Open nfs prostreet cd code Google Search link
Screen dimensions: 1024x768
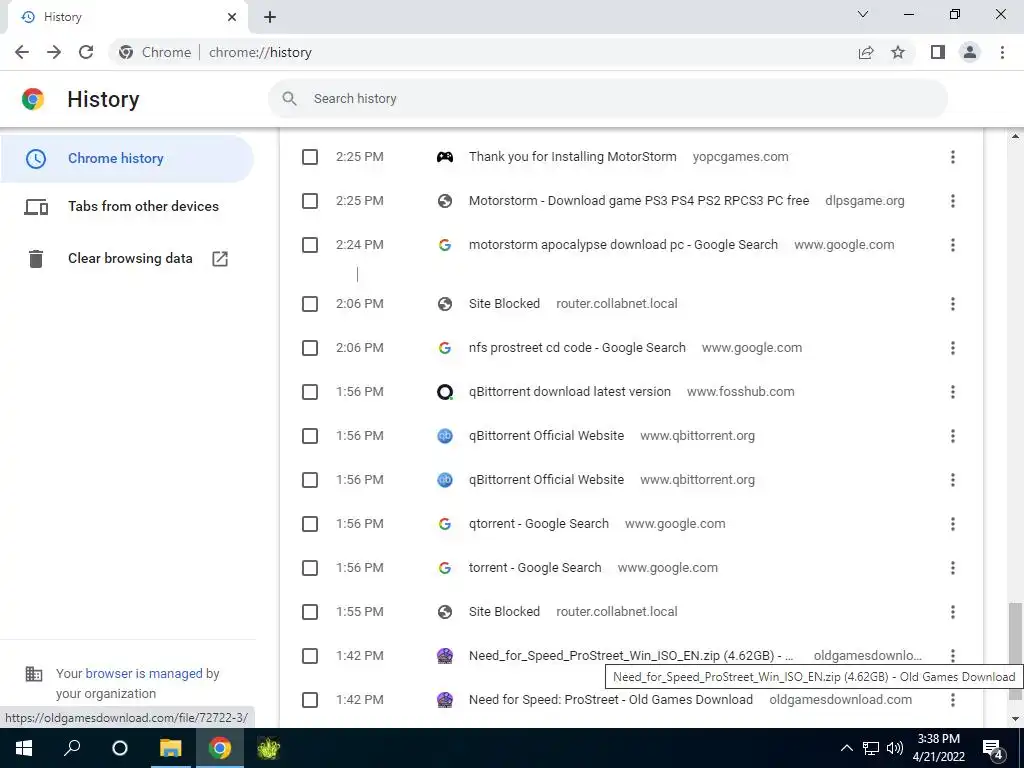pos(577,348)
